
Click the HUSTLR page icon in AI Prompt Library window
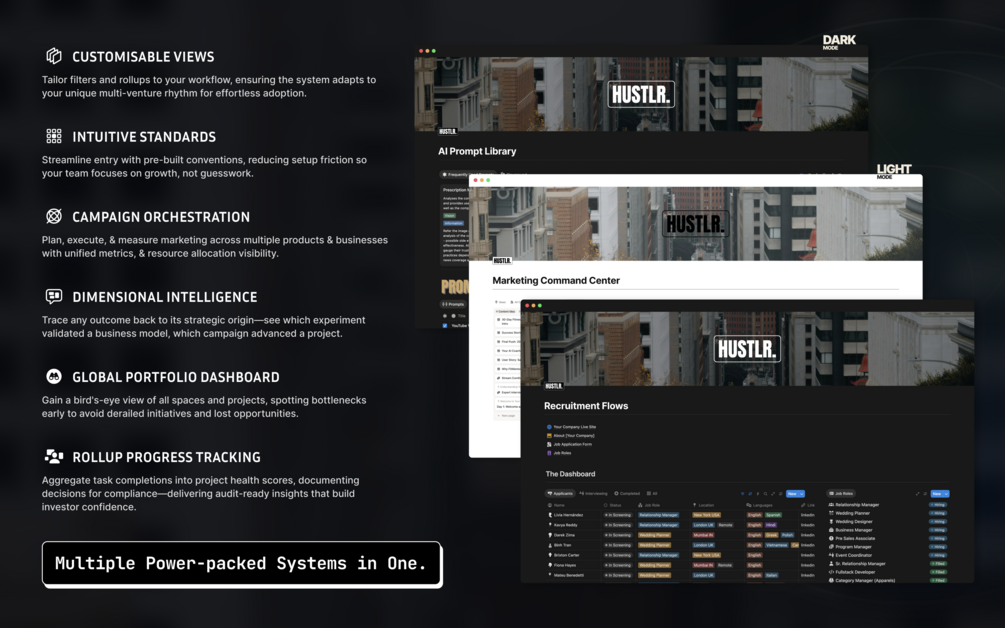pyautogui.click(x=447, y=131)
